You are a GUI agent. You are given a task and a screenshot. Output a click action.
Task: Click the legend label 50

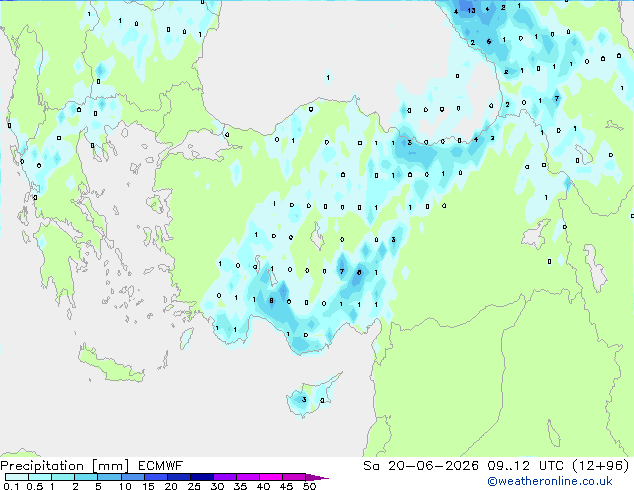pos(309,486)
